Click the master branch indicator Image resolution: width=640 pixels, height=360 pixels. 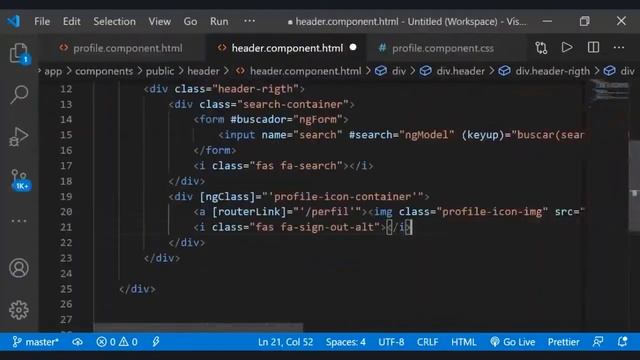pos(35,342)
